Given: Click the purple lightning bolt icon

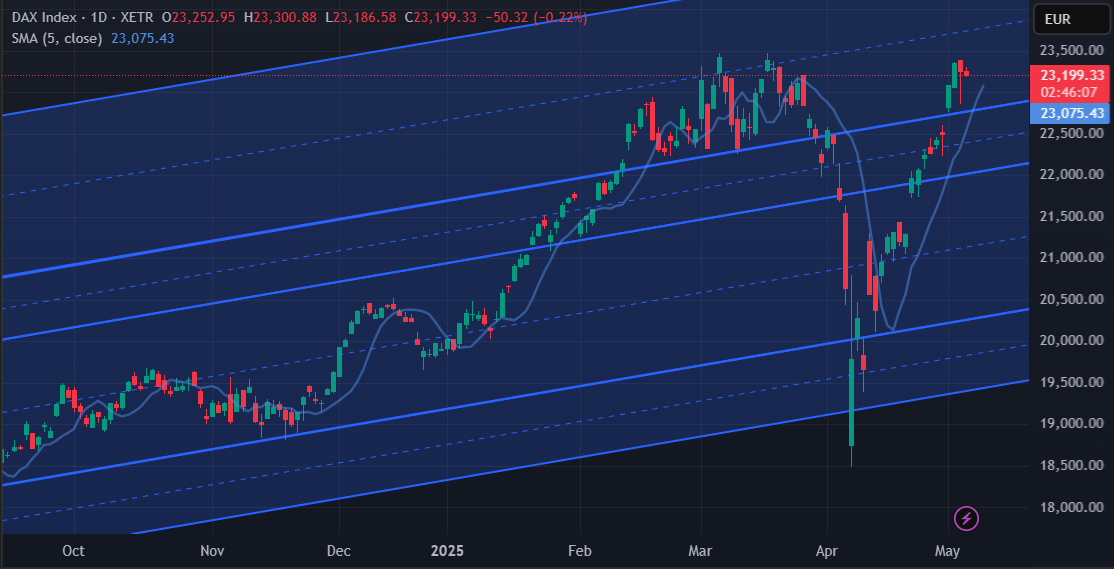Looking at the screenshot, I should click(x=966, y=519).
